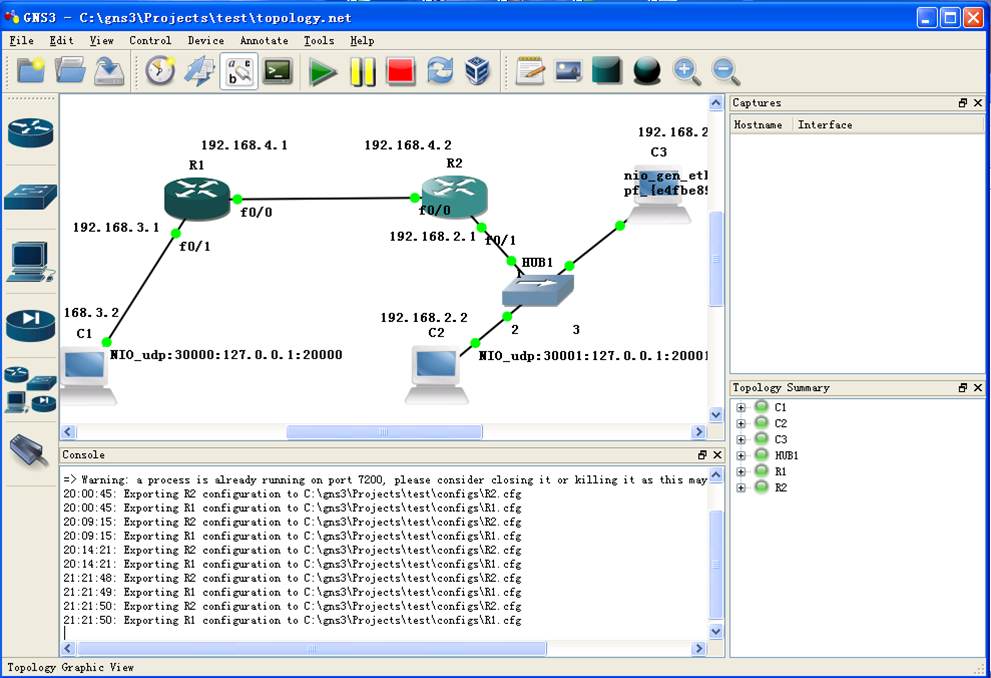Select switch device category in sidebar
Viewport: 991px width, 678px height.
(30, 197)
